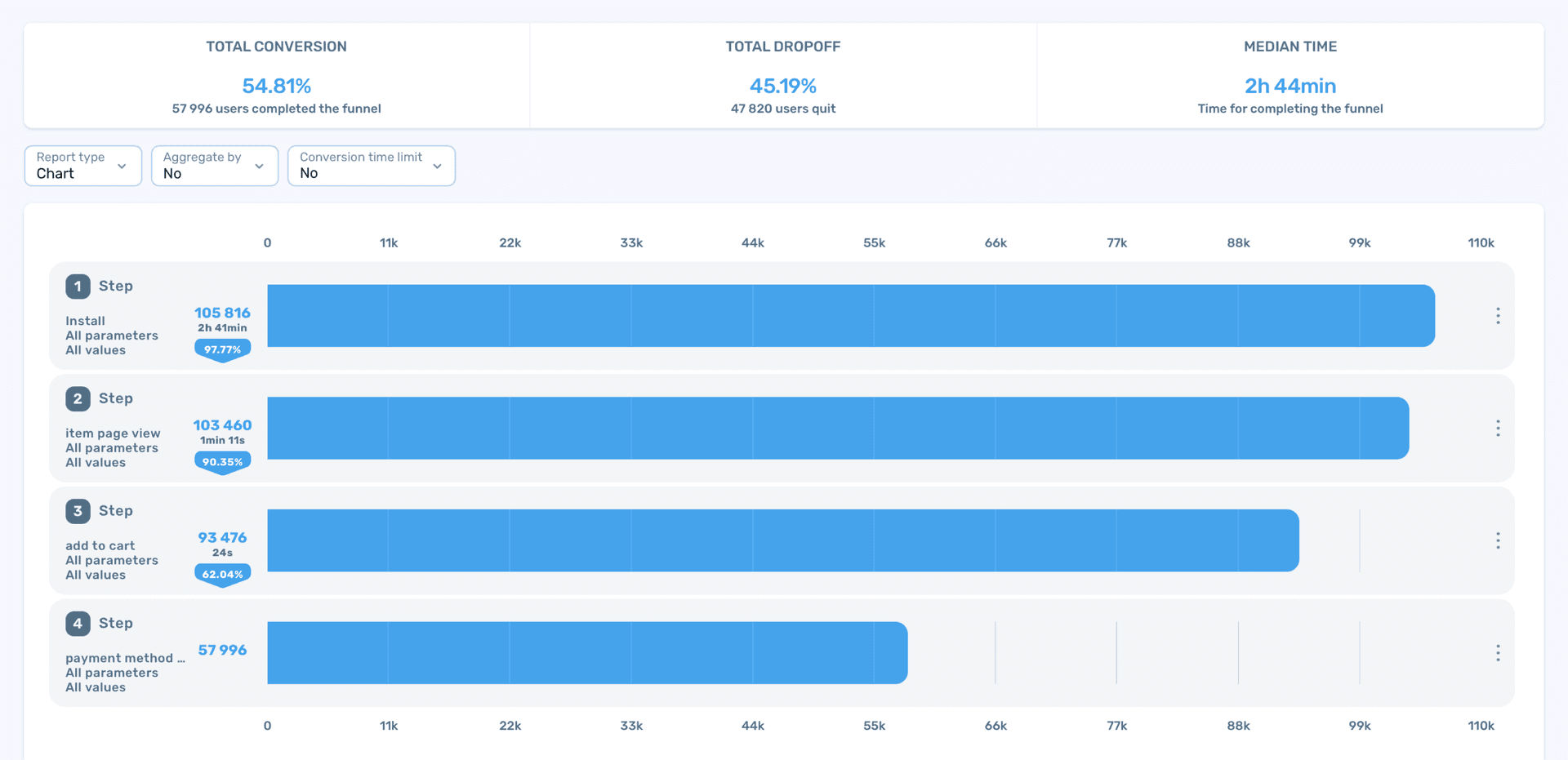Open the Step 2 item page view options menu
The width and height of the screenshot is (1568, 760).
coord(1497,429)
